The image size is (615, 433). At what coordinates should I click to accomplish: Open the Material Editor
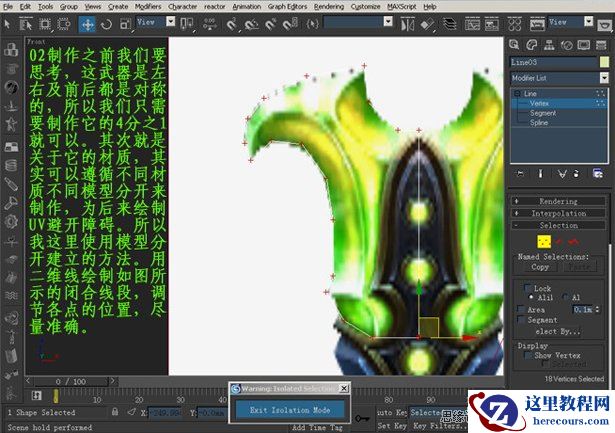(x=514, y=24)
